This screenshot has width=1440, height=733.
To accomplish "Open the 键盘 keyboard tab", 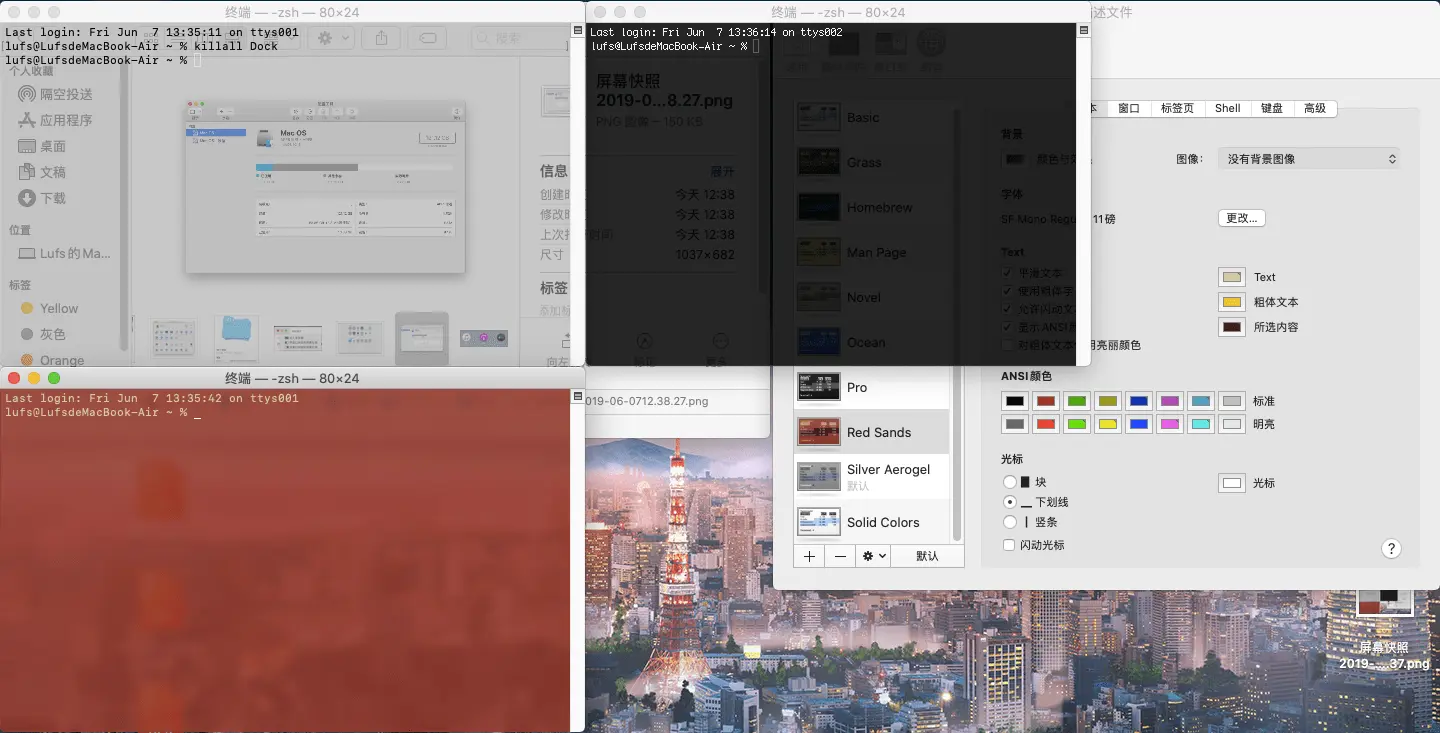I will (1271, 108).
